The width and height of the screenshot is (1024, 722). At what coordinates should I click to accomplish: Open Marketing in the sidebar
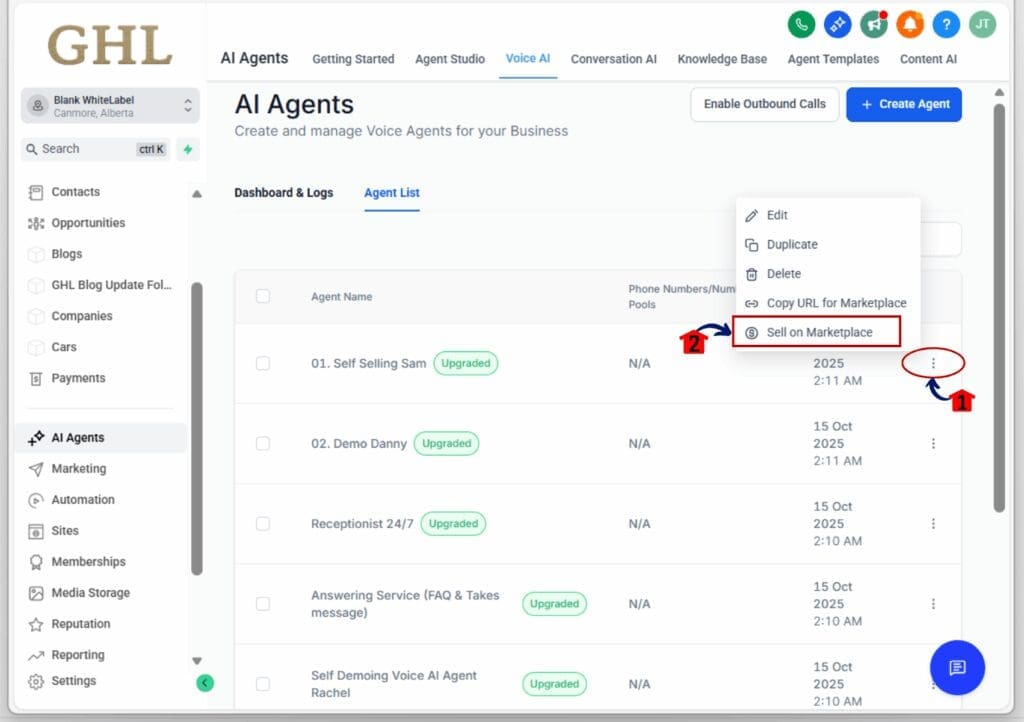(x=78, y=469)
